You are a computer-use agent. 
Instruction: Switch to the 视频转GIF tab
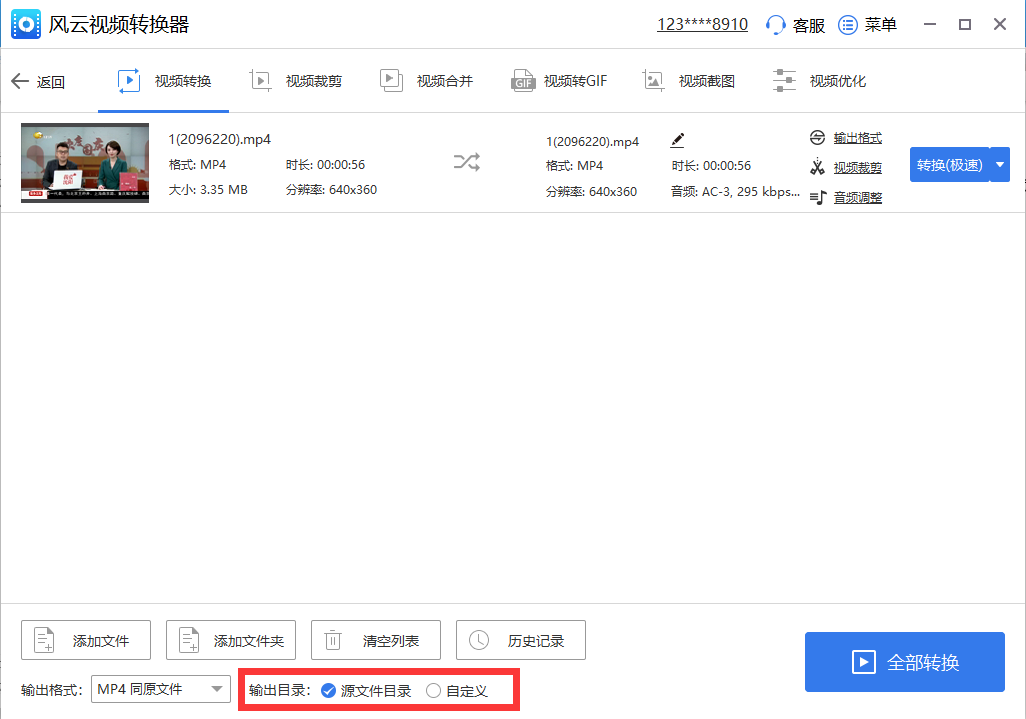tap(559, 81)
